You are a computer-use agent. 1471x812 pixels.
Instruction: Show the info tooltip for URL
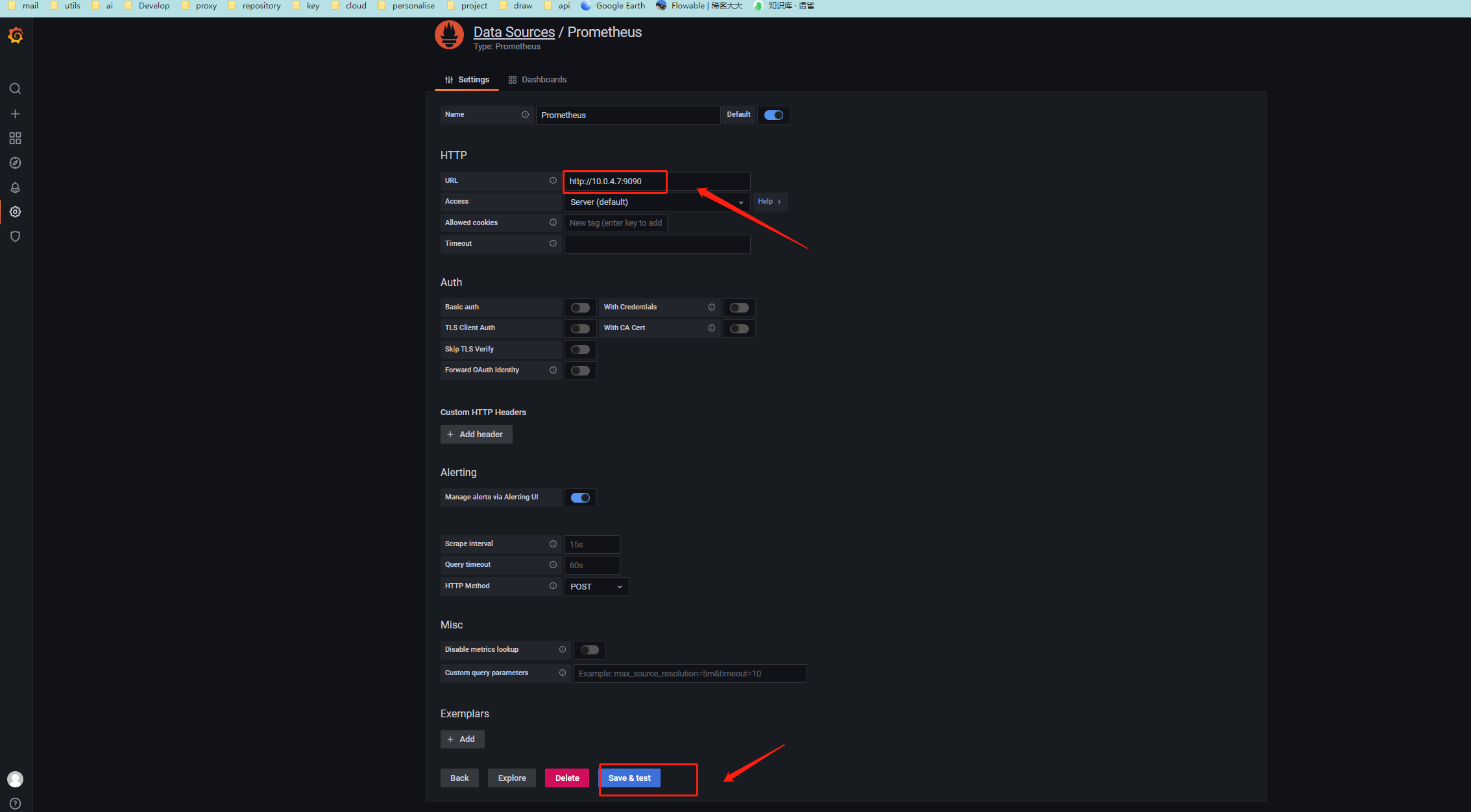tap(553, 181)
